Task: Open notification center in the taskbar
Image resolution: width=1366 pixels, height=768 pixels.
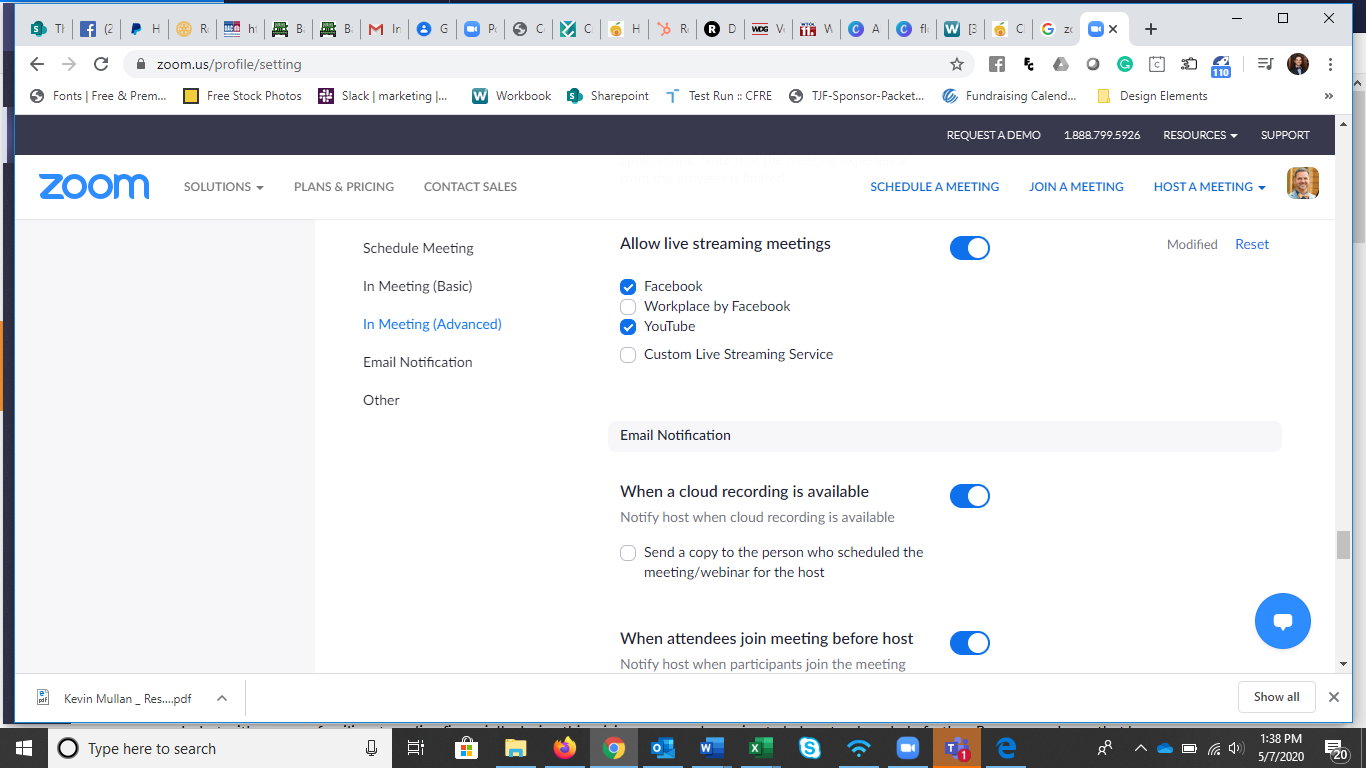Action: pos(1334,748)
